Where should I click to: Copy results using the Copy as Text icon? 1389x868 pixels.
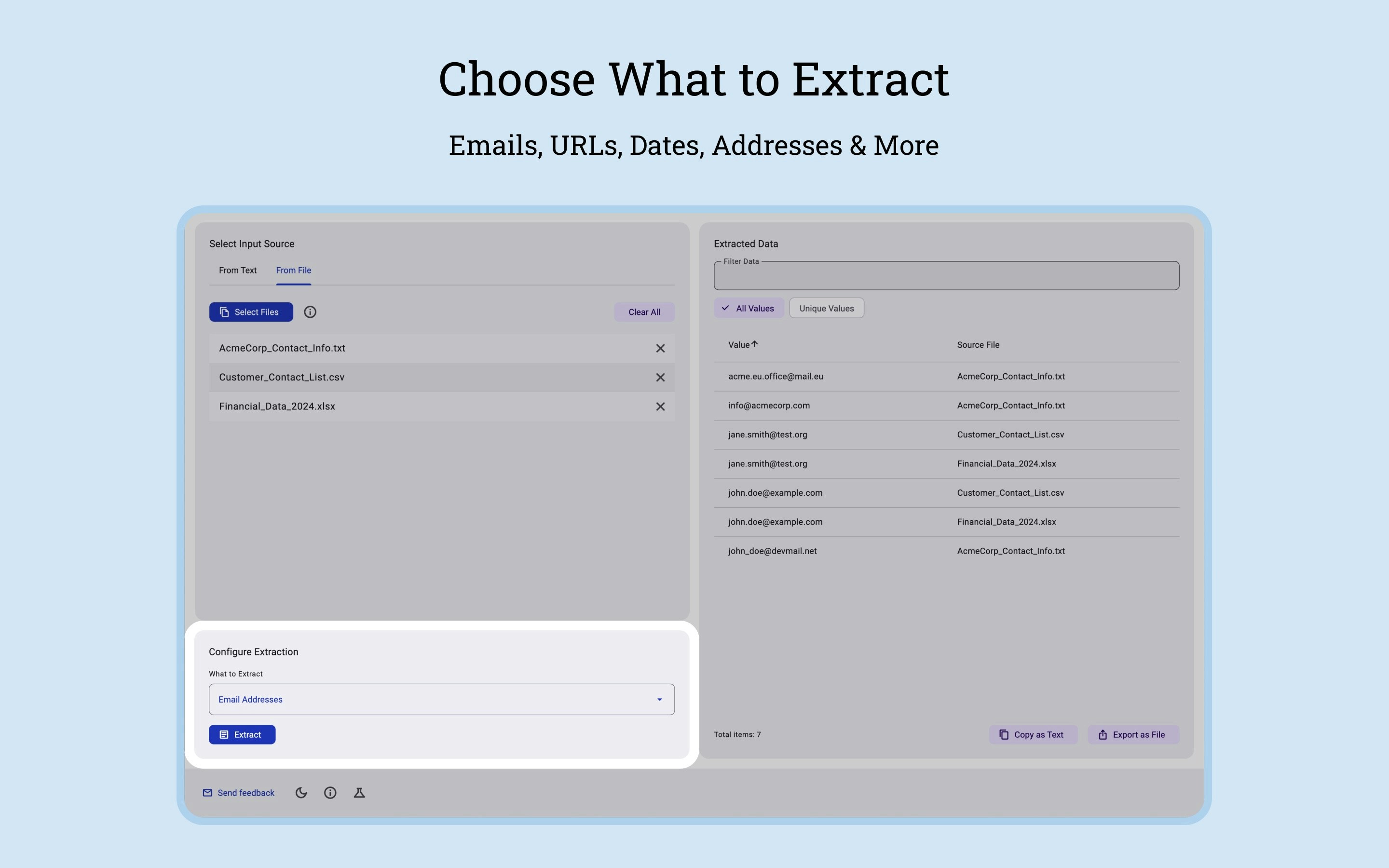[1004, 734]
